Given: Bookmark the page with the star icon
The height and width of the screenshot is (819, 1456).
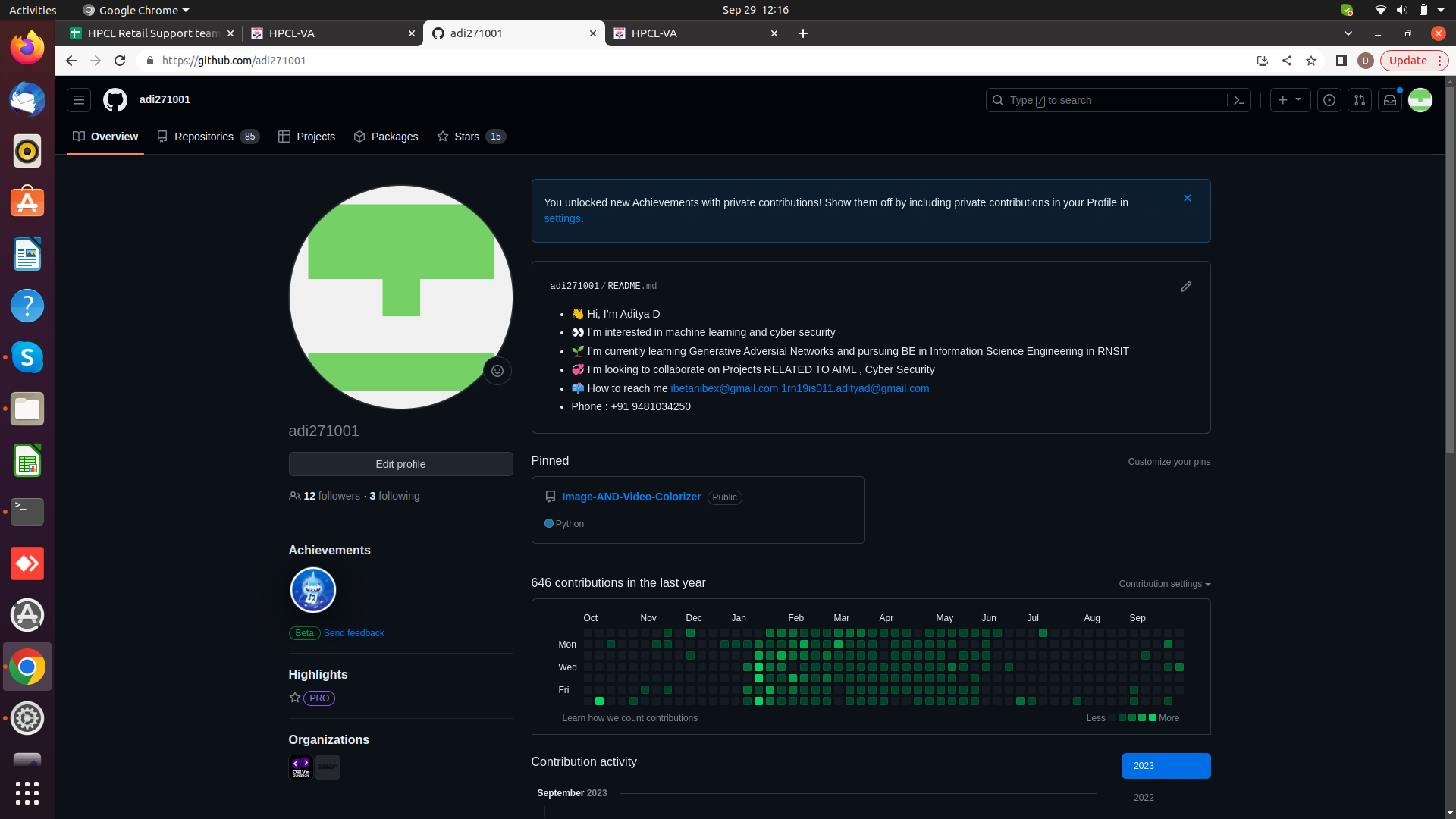Looking at the screenshot, I should [x=1311, y=61].
